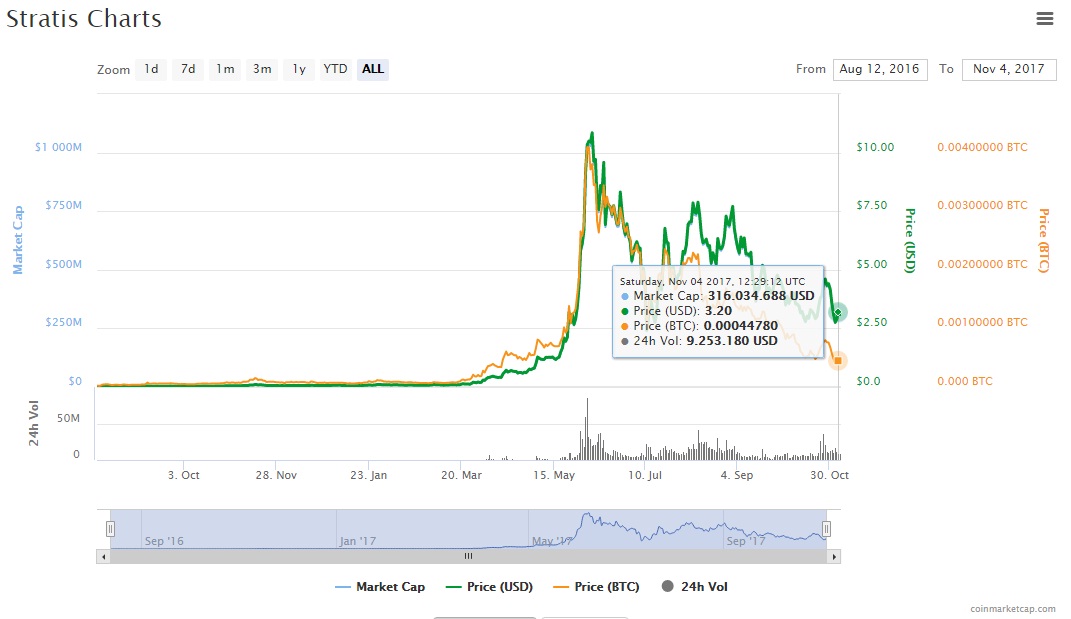Click the 10. Jul date axis label

pyautogui.click(x=645, y=475)
